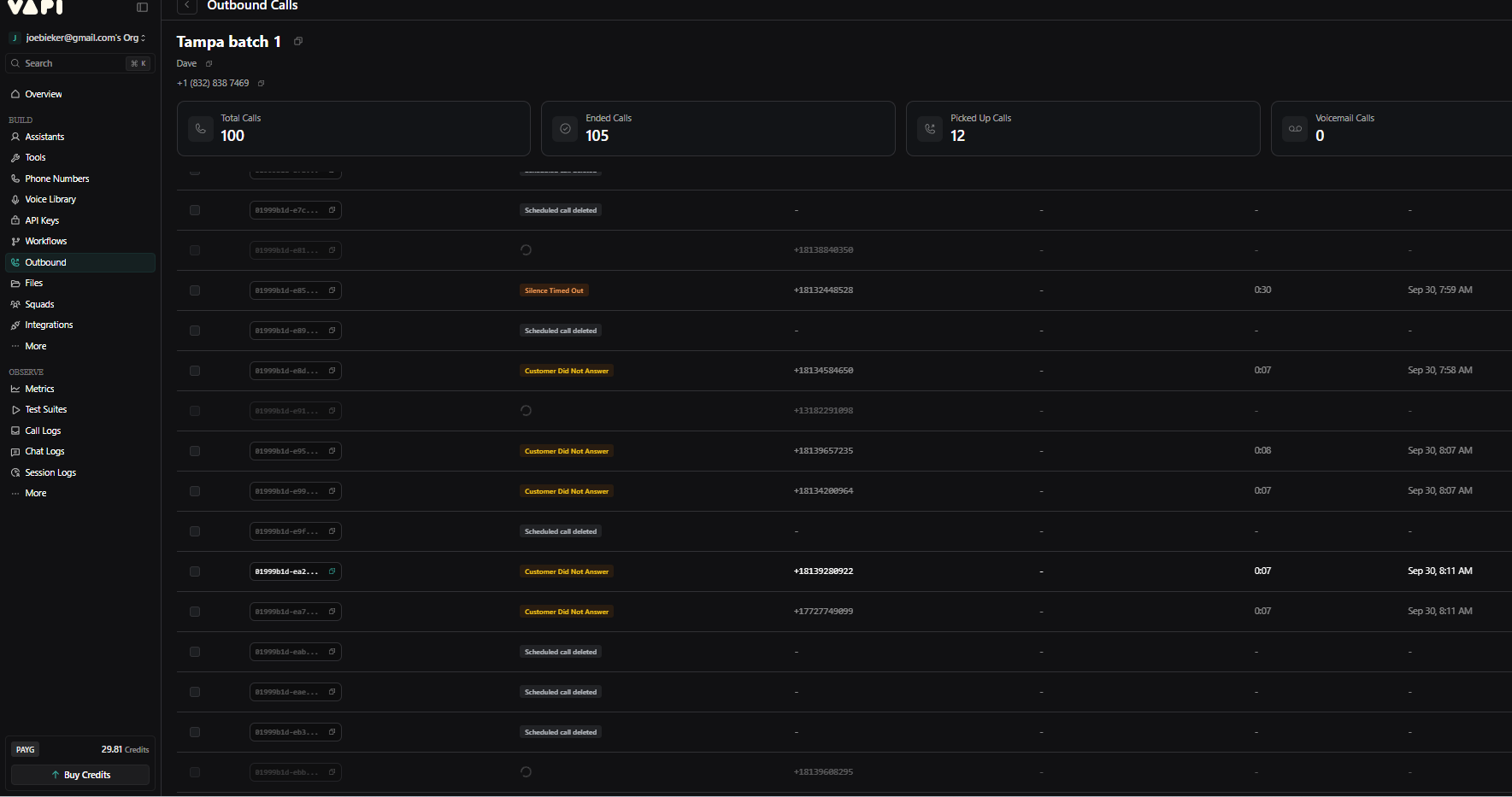
Task: Copy call ID 01999b1d-e89
Action: [332, 331]
